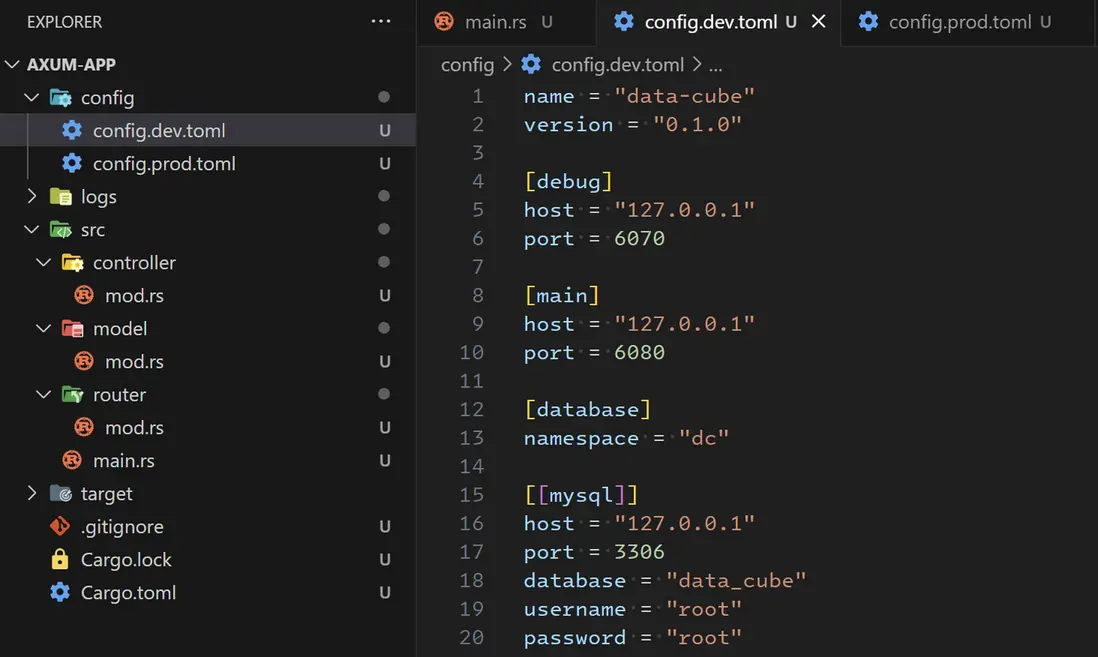Image resolution: width=1098 pixels, height=657 pixels.
Task: Click the lock icon beside Cargo.lock
Action: coord(60,560)
